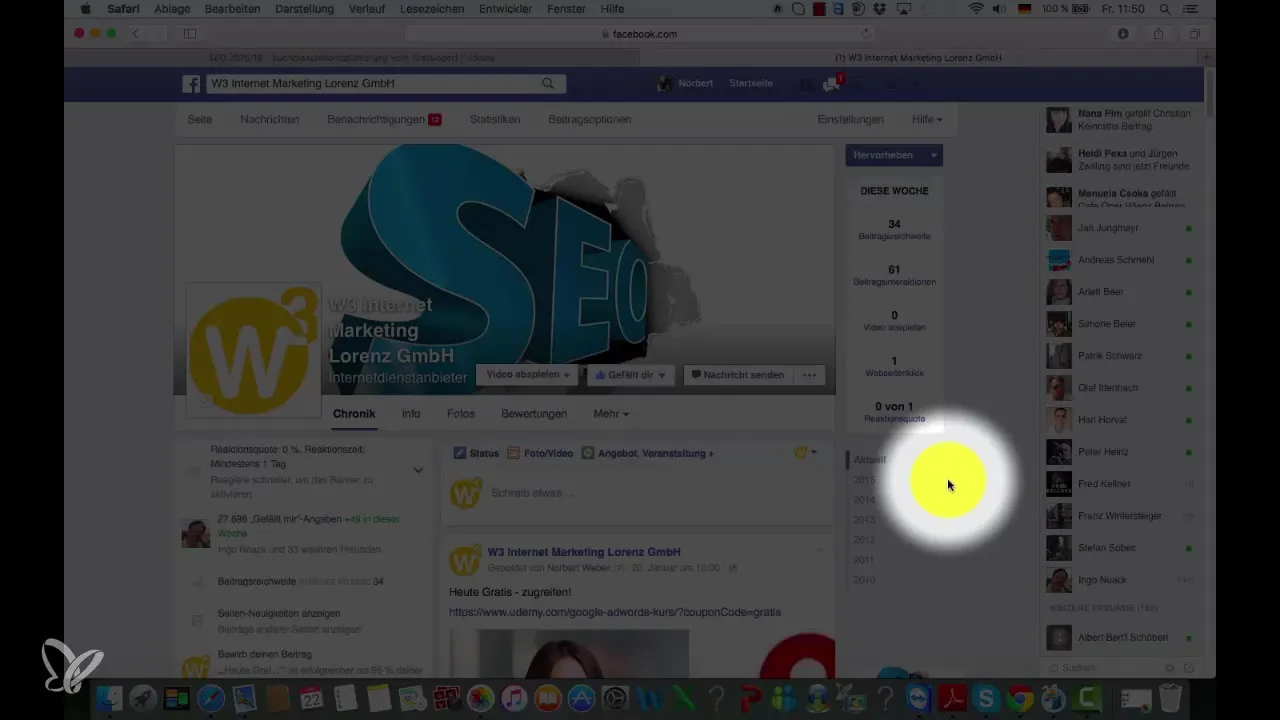The height and width of the screenshot is (720, 1280).
Task: Select year 2011 in the timeline navigator
Action: point(864,559)
